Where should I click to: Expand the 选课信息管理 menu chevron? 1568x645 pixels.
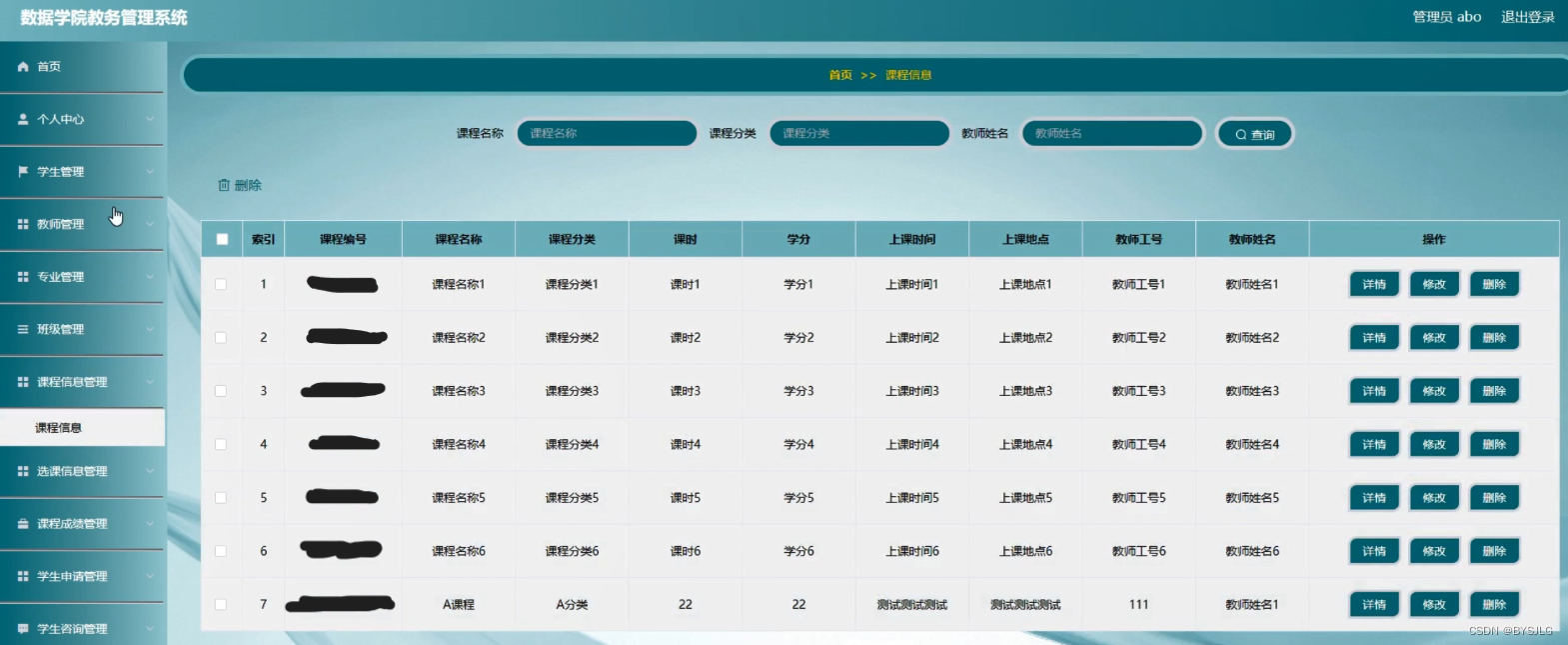click(x=150, y=471)
